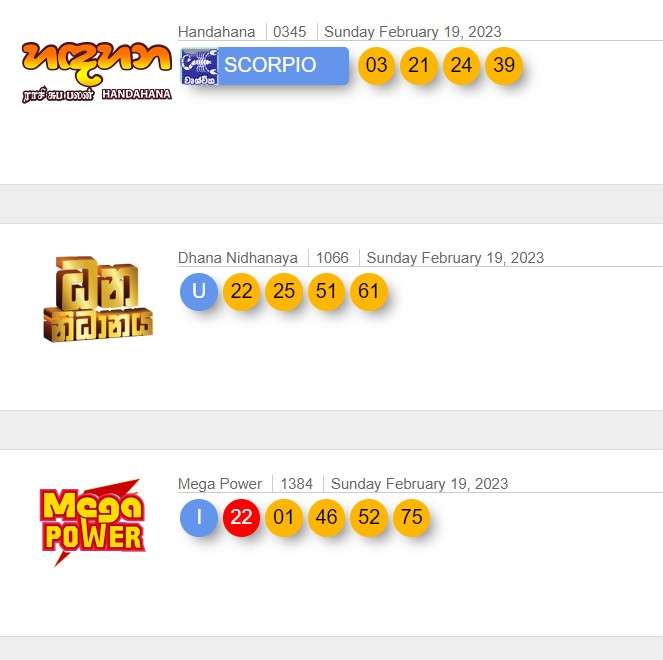Click the blue SCORPIO label badge

(x=265, y=66)
